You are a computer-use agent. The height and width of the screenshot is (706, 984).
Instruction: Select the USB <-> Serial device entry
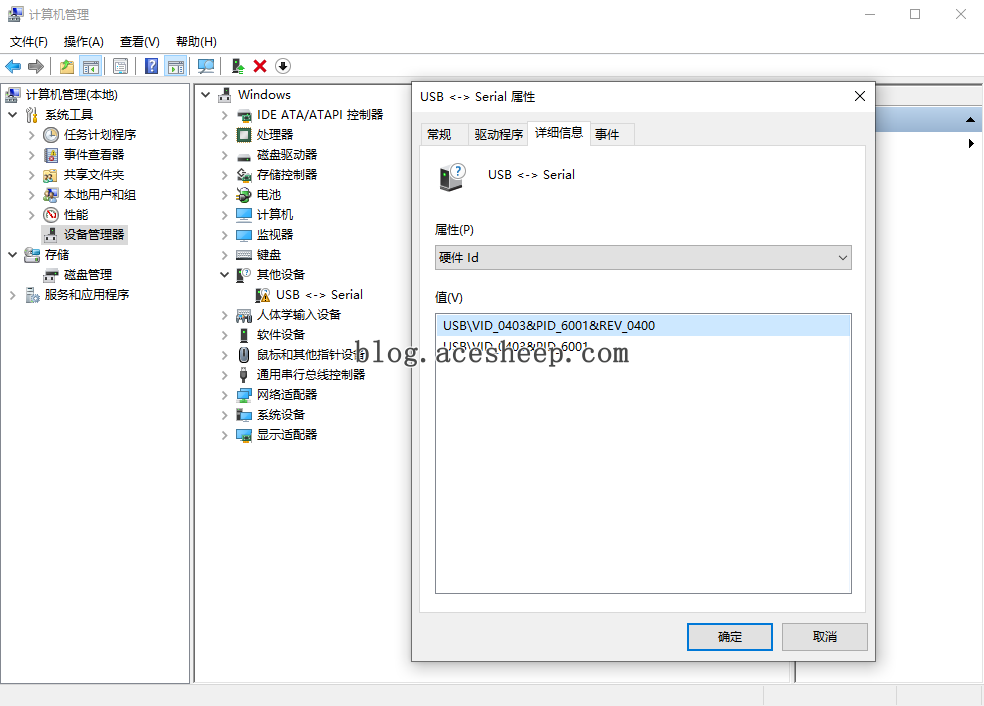[319, 295]
